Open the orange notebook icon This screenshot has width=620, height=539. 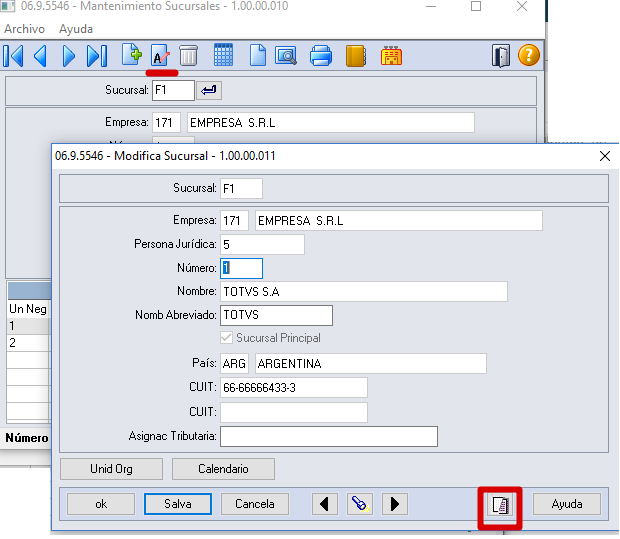356,56
